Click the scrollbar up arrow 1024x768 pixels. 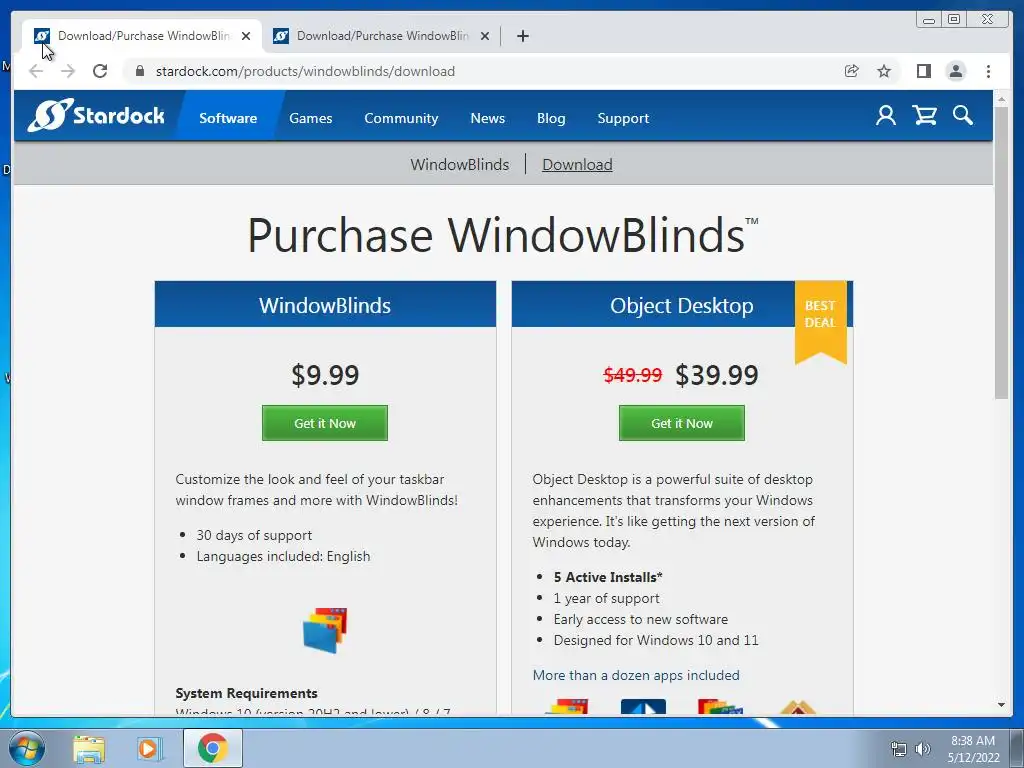[x=1001, y=99]
